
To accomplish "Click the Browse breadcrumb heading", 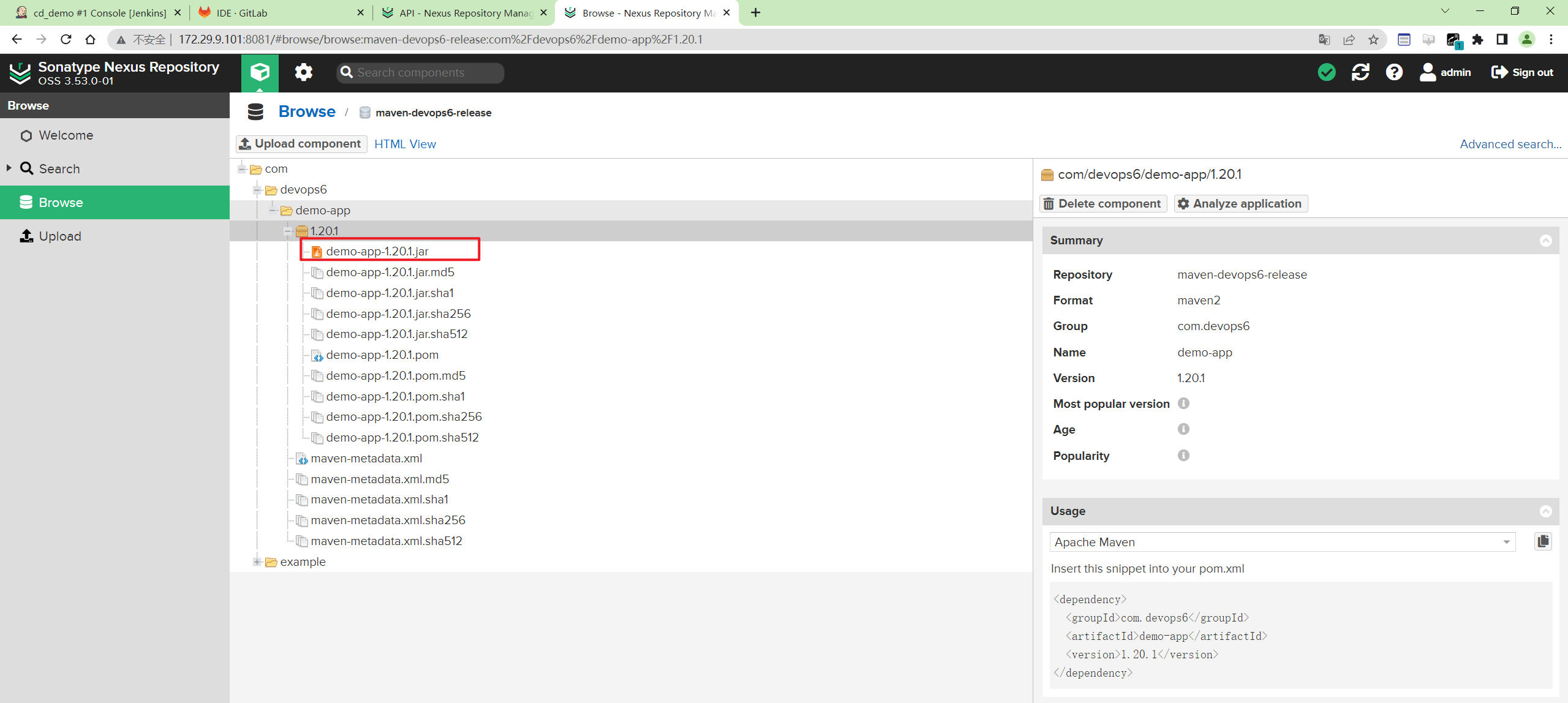I will (307, 111).
